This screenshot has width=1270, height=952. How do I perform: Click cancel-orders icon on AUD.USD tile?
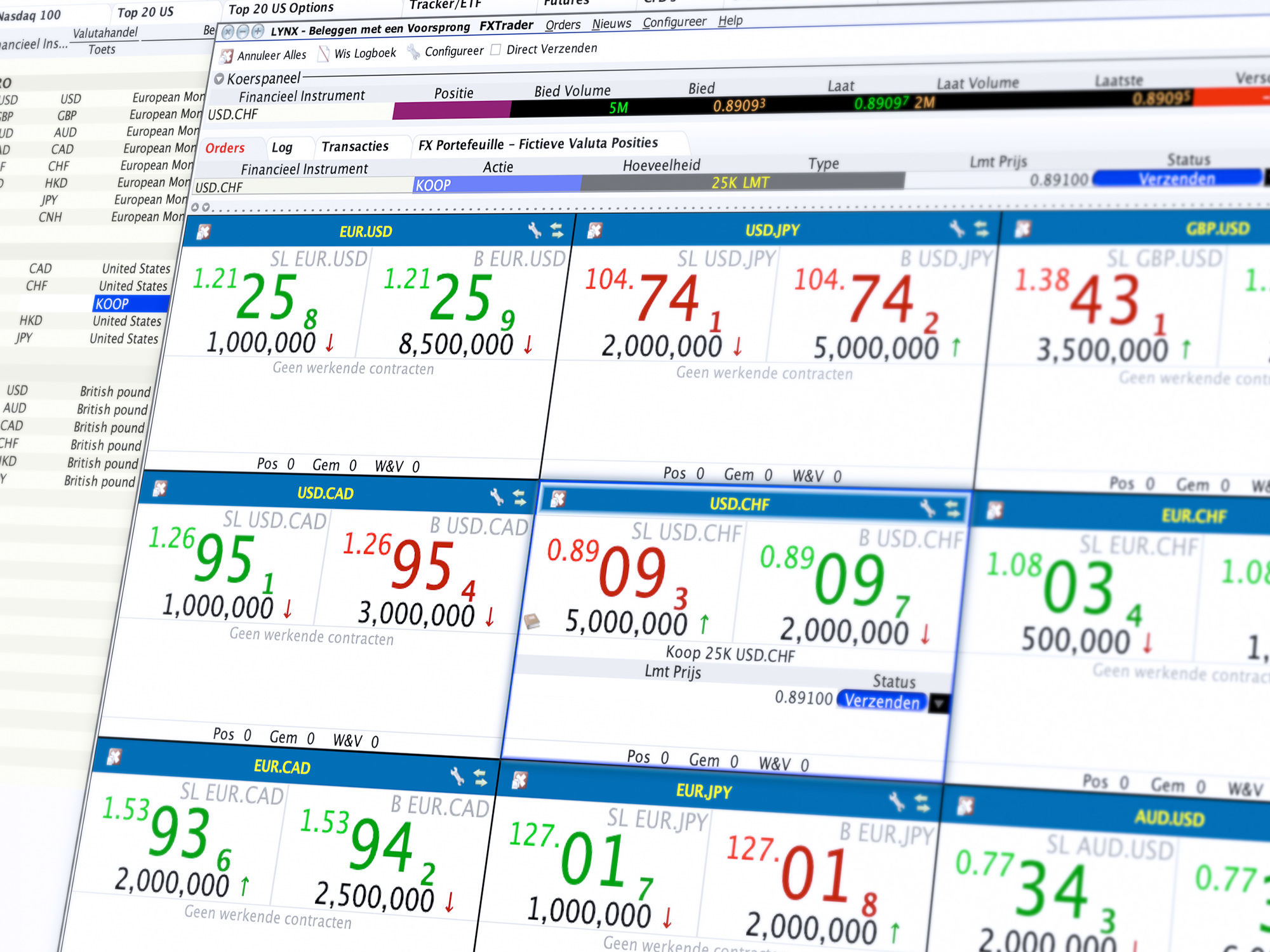click(x=966, y=807)
